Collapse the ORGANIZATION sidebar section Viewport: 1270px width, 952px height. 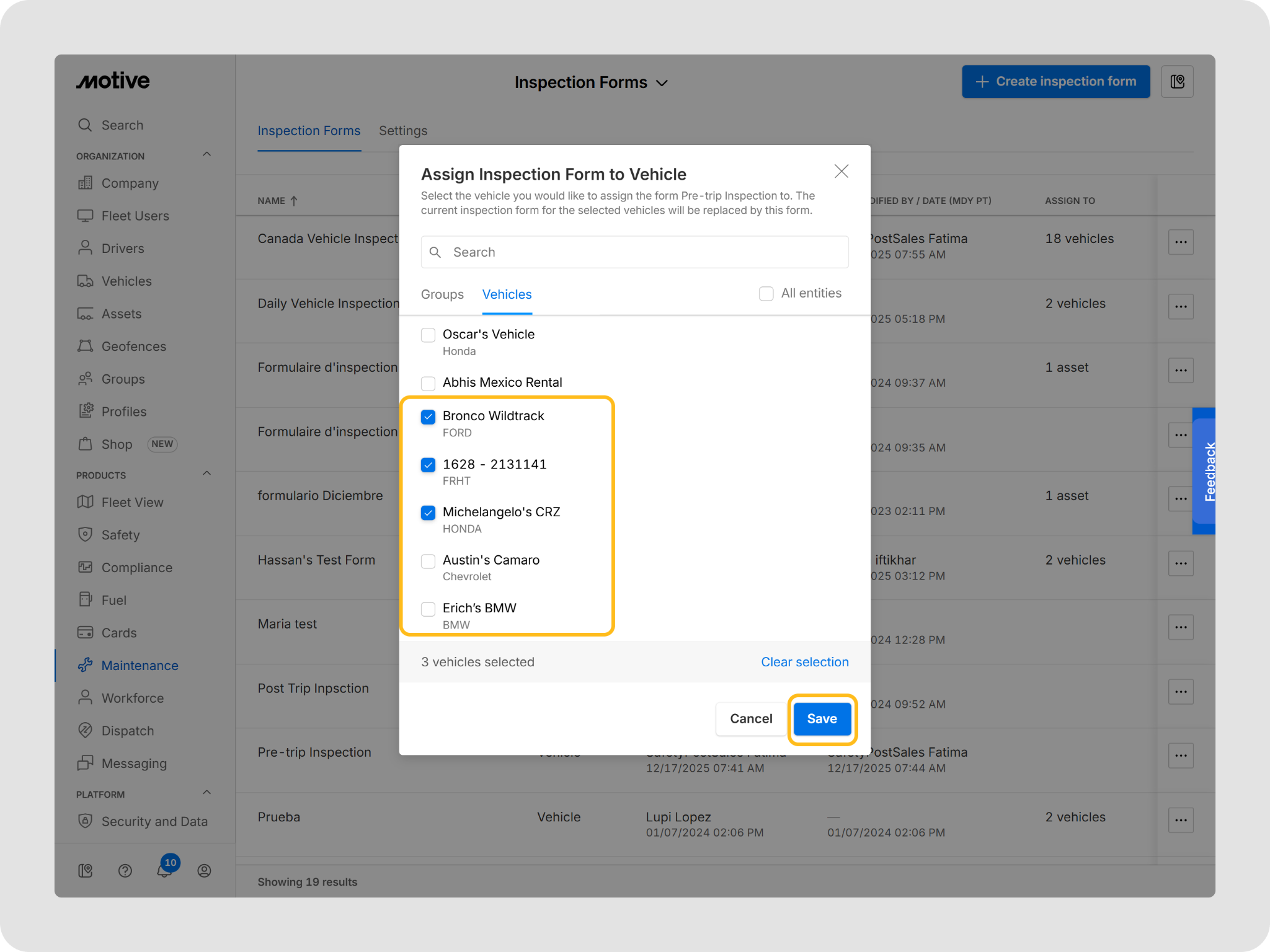tap(207, 155)
